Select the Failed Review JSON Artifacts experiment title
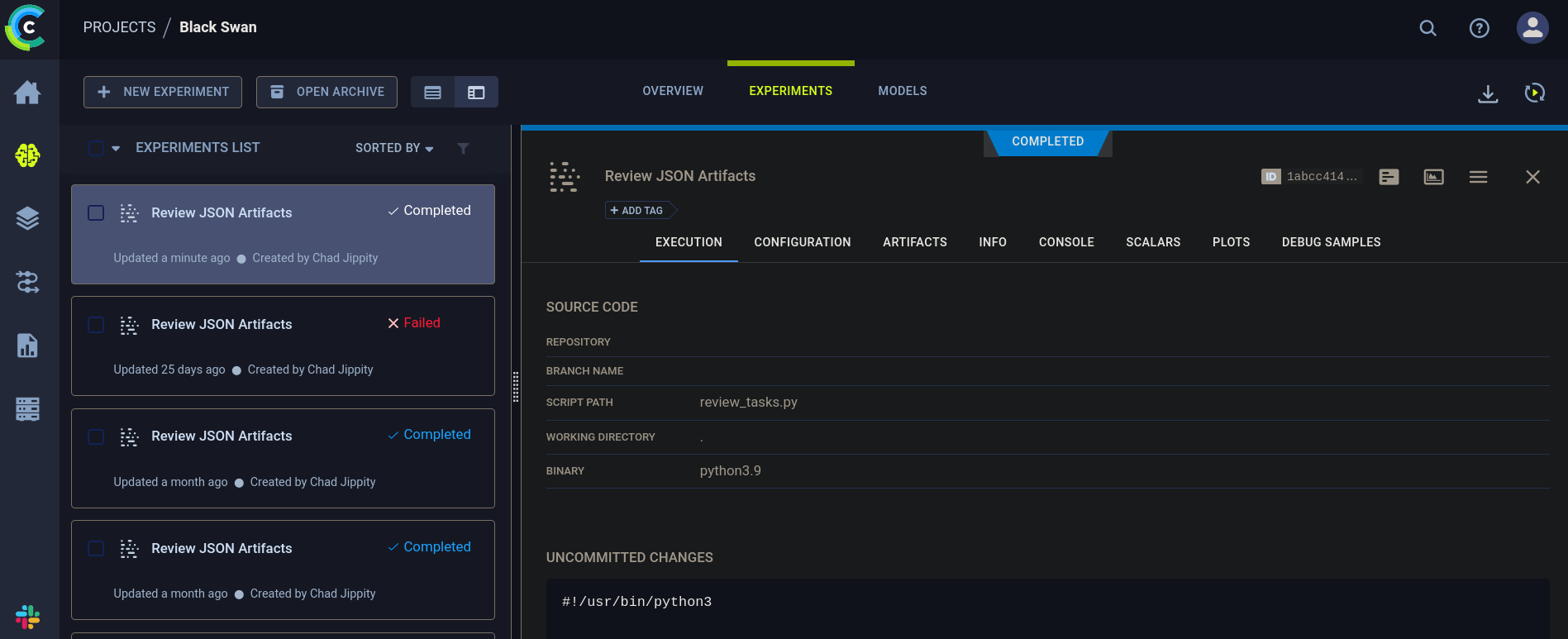Viewport: 1568px width, 639px height. (x=222, y=325)
